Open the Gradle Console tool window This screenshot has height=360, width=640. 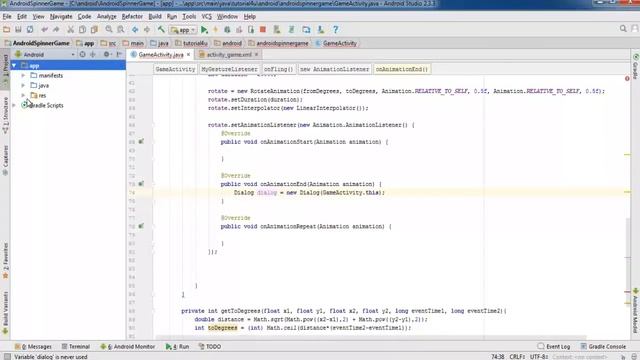point(603,347)
